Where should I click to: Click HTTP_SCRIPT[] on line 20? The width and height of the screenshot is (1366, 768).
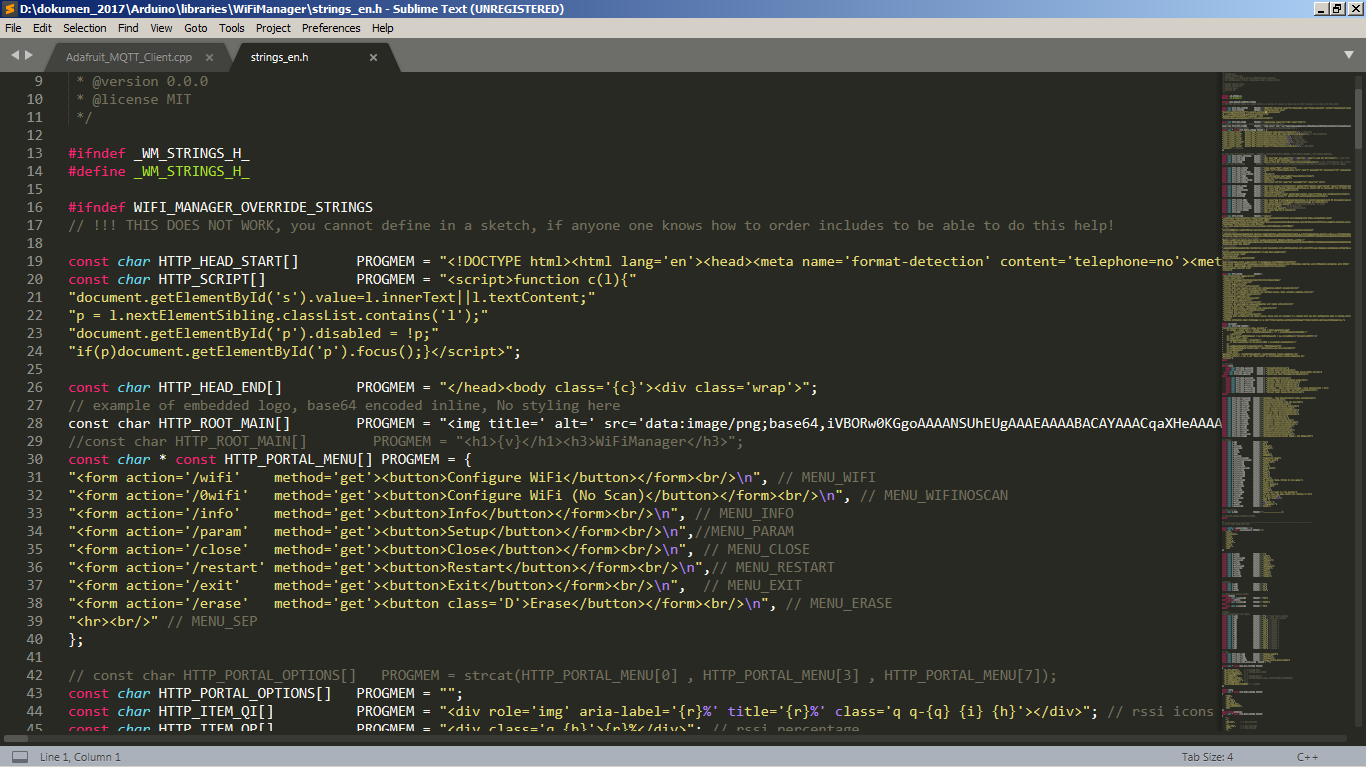coord(212,279)
